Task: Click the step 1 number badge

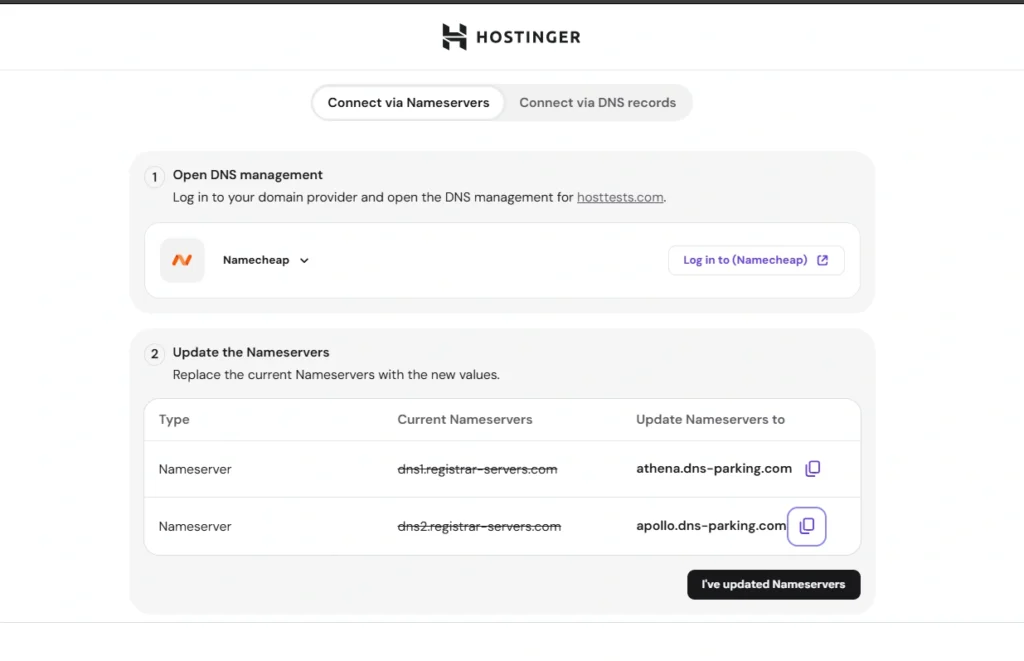Action: [x=154, y=178]
